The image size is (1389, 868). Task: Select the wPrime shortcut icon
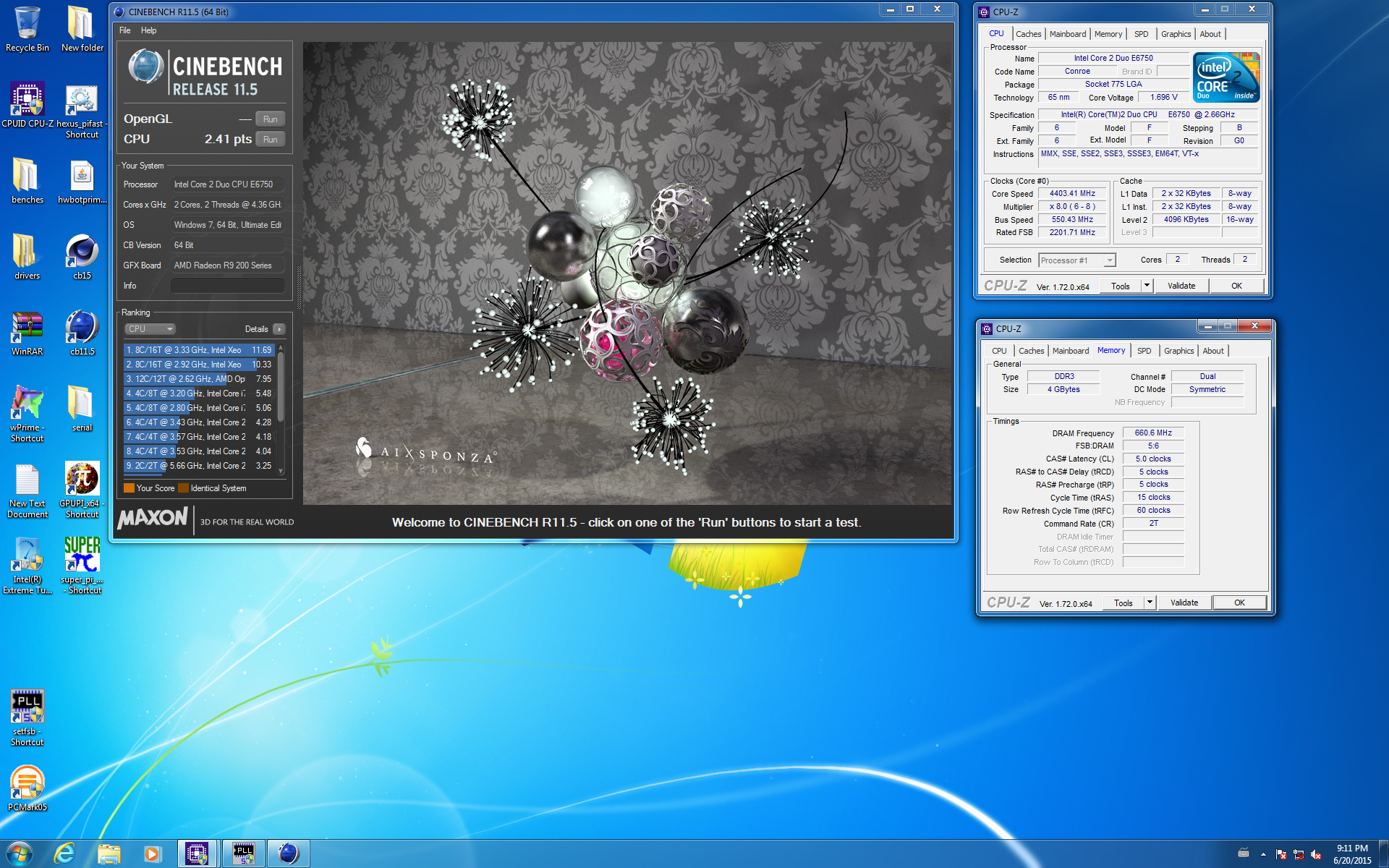tap(27, 412)
